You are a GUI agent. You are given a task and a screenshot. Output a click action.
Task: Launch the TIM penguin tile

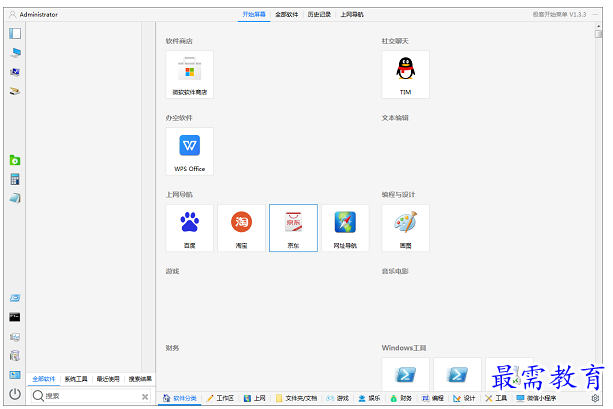coord(405,74)
